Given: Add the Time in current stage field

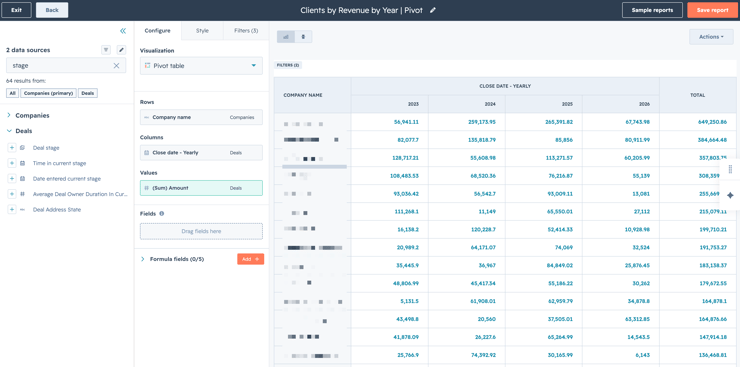Looking at the screenshot, I should point(12,163).
